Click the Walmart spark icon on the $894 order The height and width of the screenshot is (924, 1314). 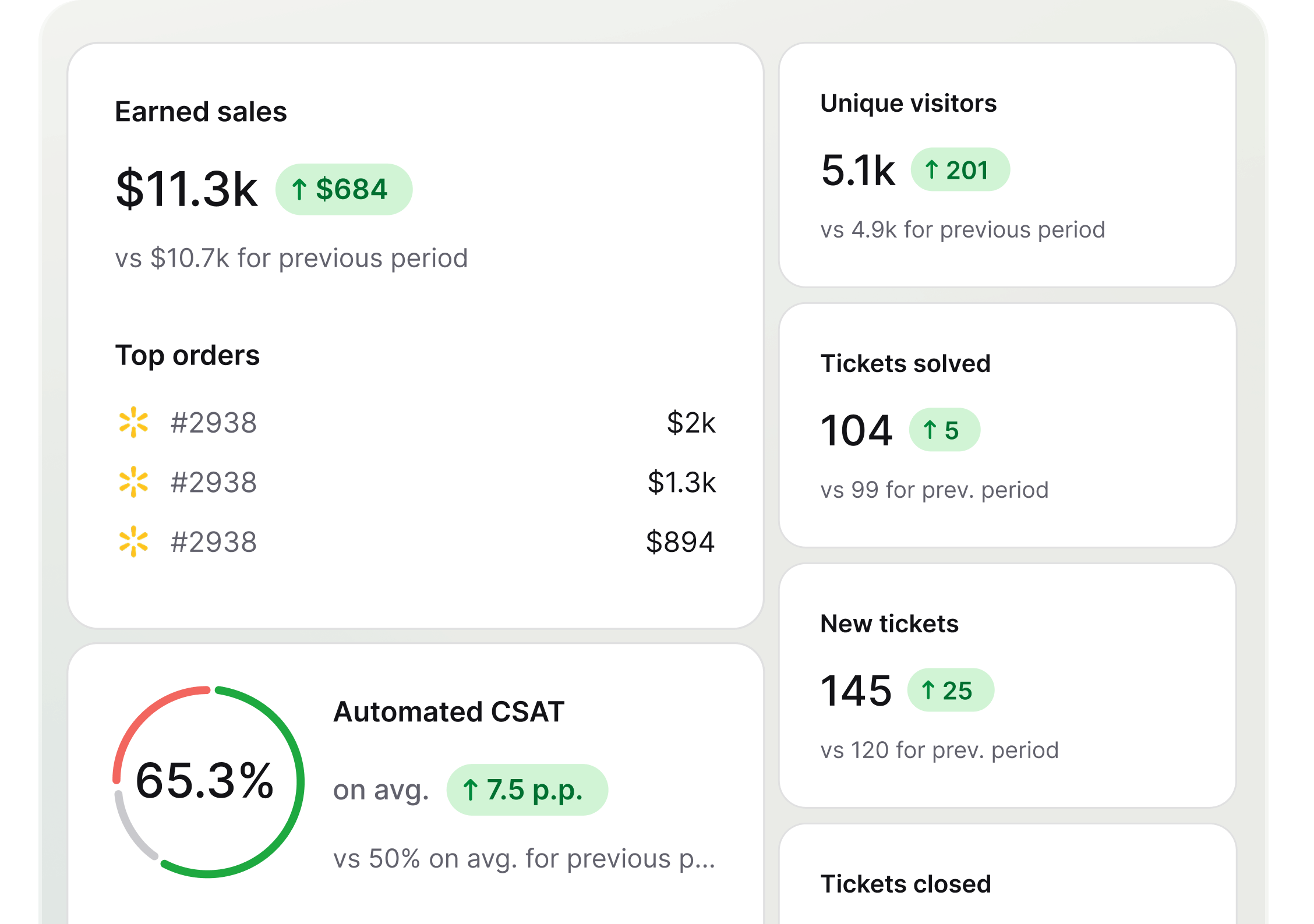[x=133, y=542]
